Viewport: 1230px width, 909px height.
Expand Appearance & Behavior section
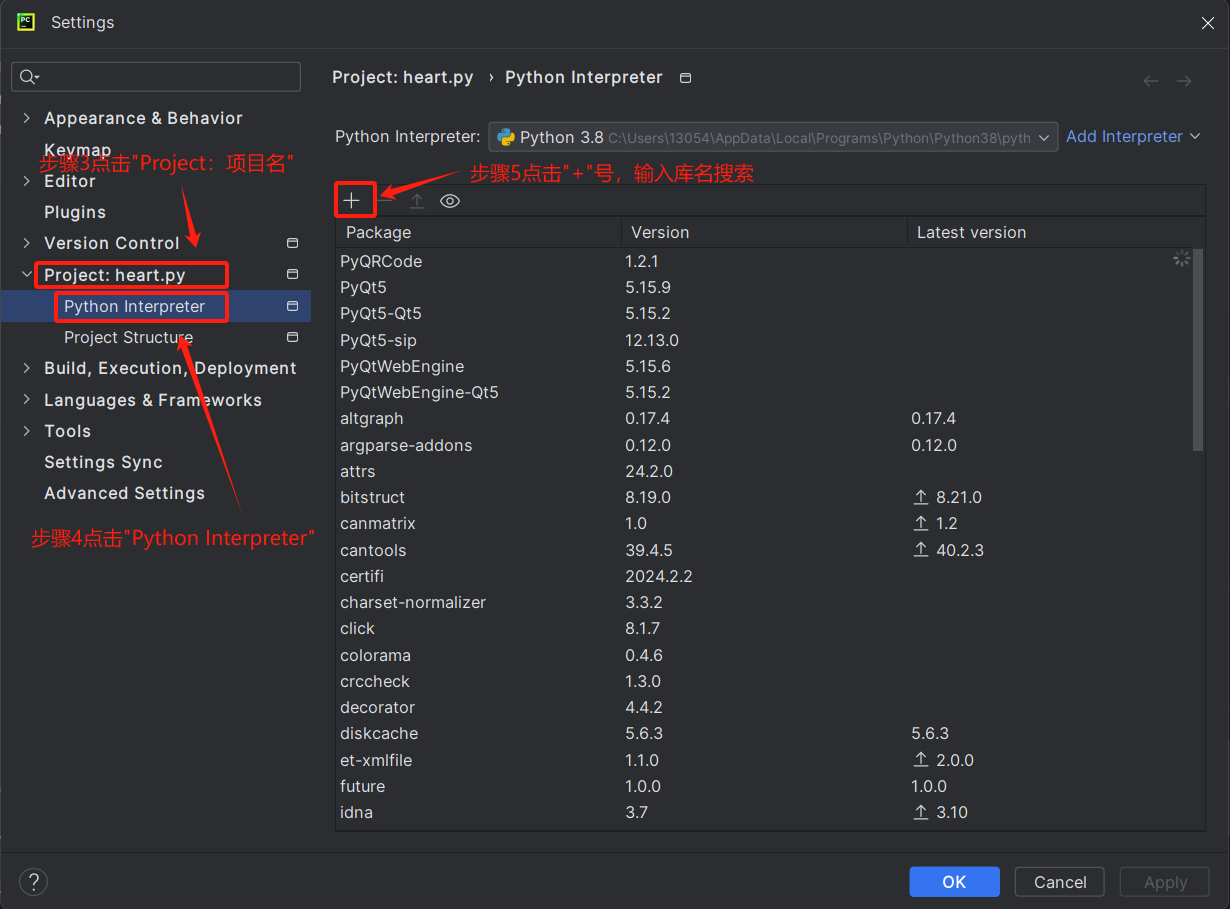click(27, 118)
